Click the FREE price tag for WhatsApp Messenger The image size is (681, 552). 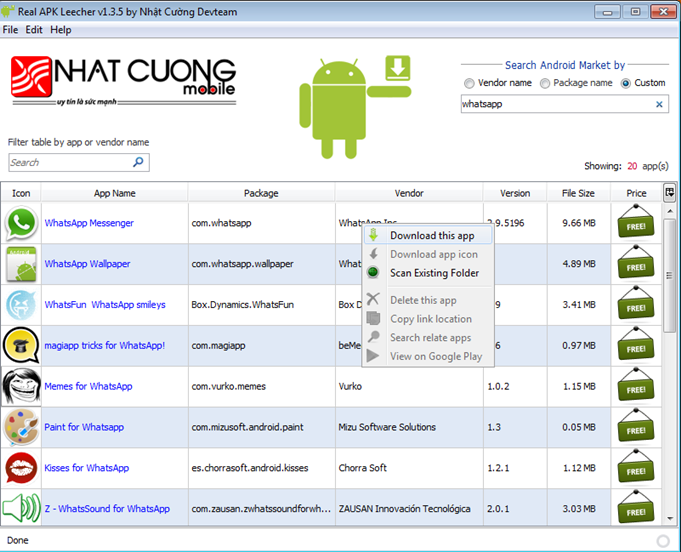point(636,222)
